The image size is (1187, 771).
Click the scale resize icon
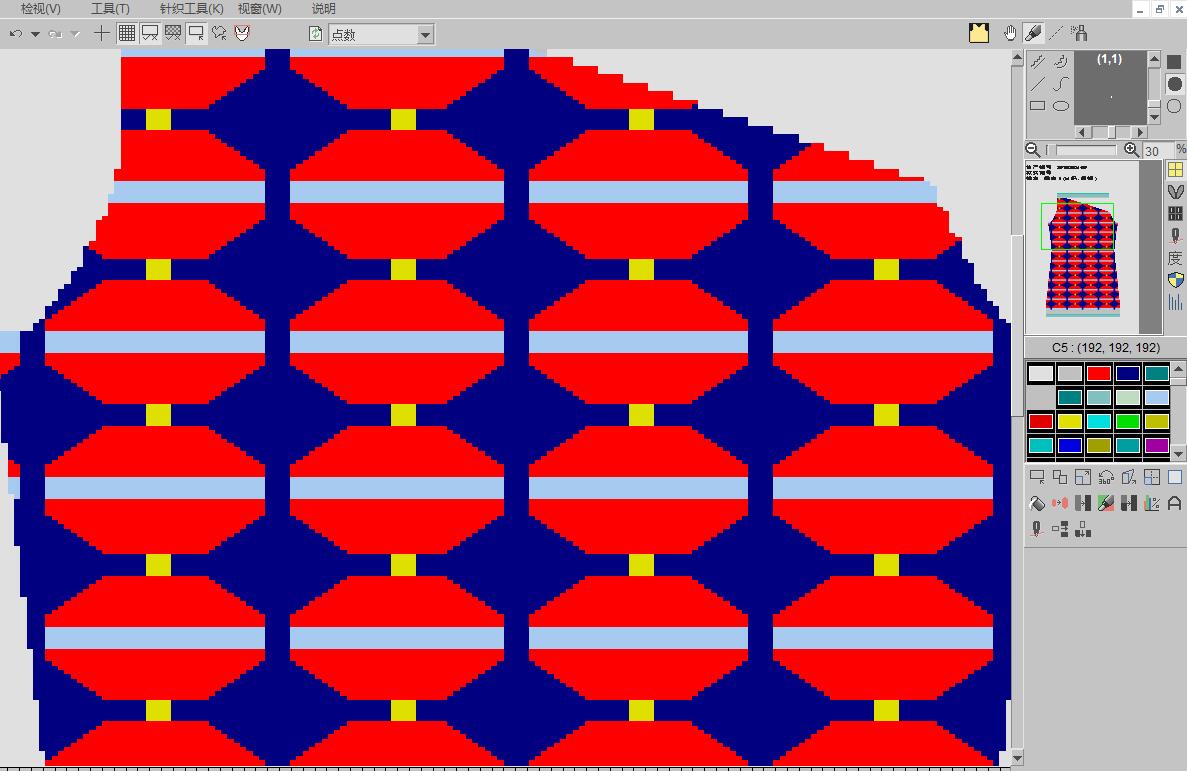(x=1083, y=477)
